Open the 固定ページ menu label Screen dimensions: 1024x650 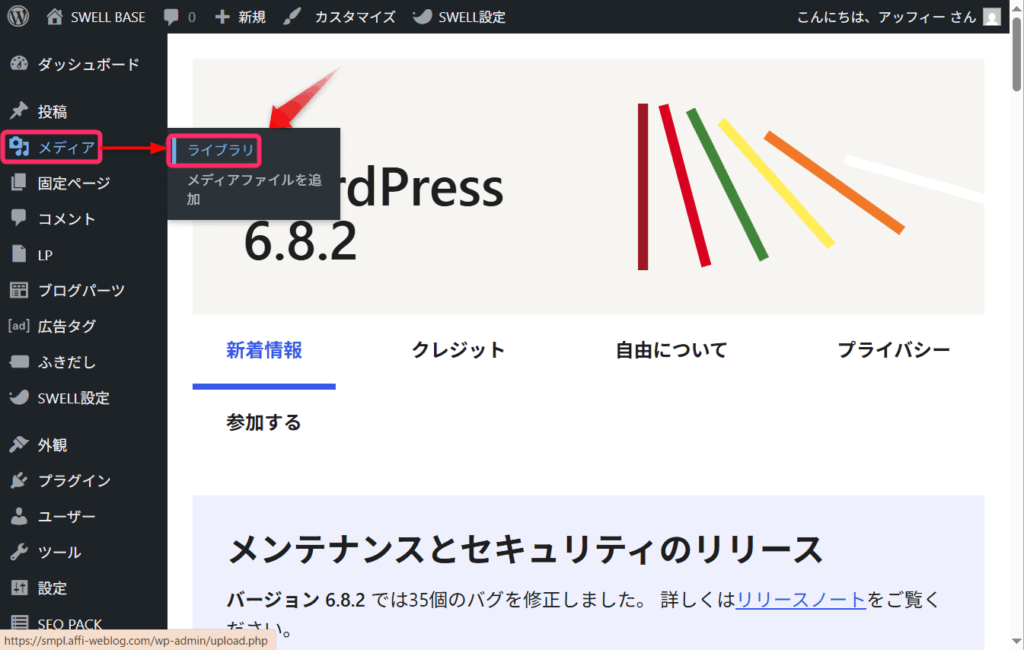pos(74,183)
